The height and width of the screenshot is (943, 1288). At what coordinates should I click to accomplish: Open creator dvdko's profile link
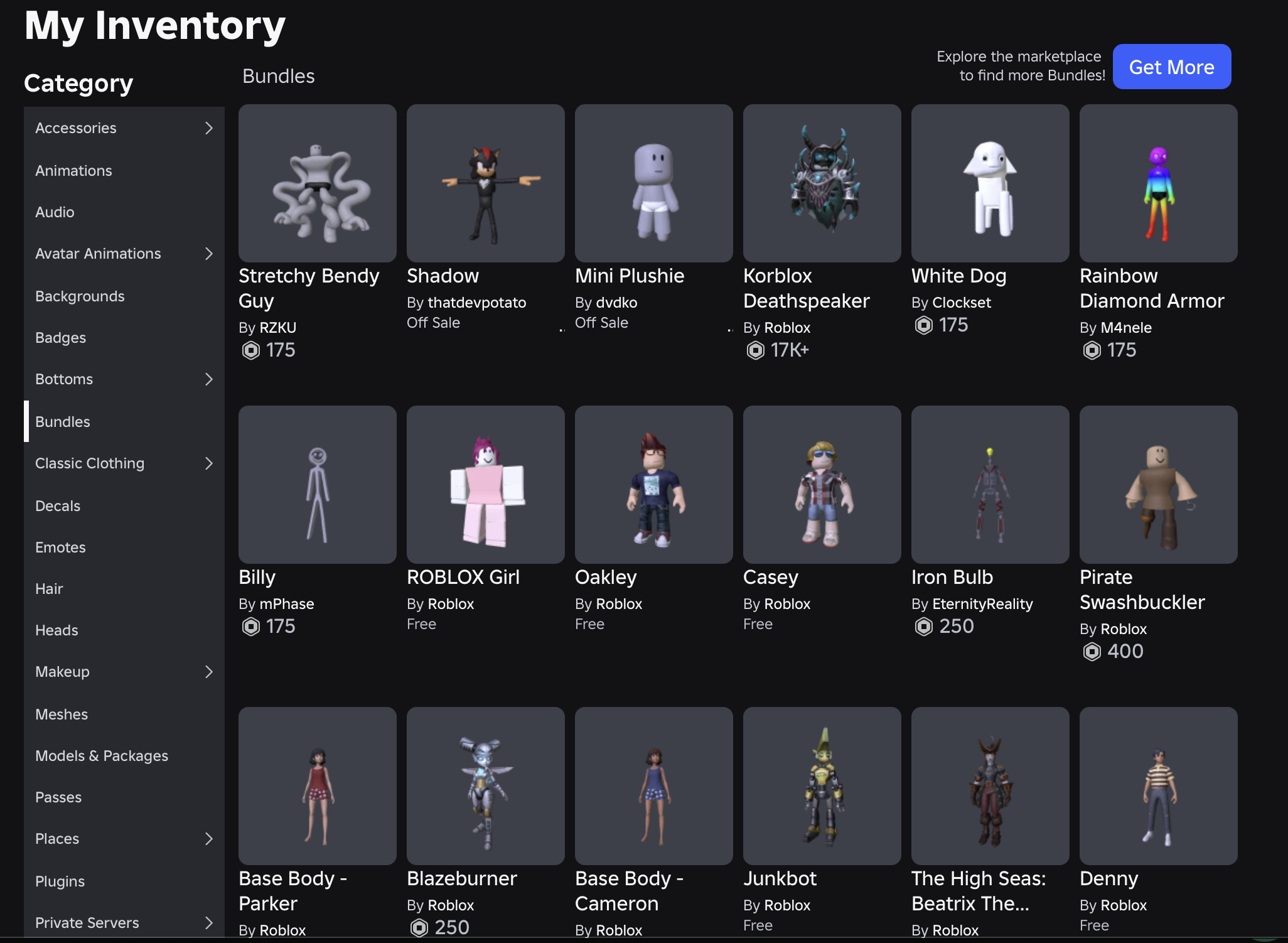pos(617,303)
